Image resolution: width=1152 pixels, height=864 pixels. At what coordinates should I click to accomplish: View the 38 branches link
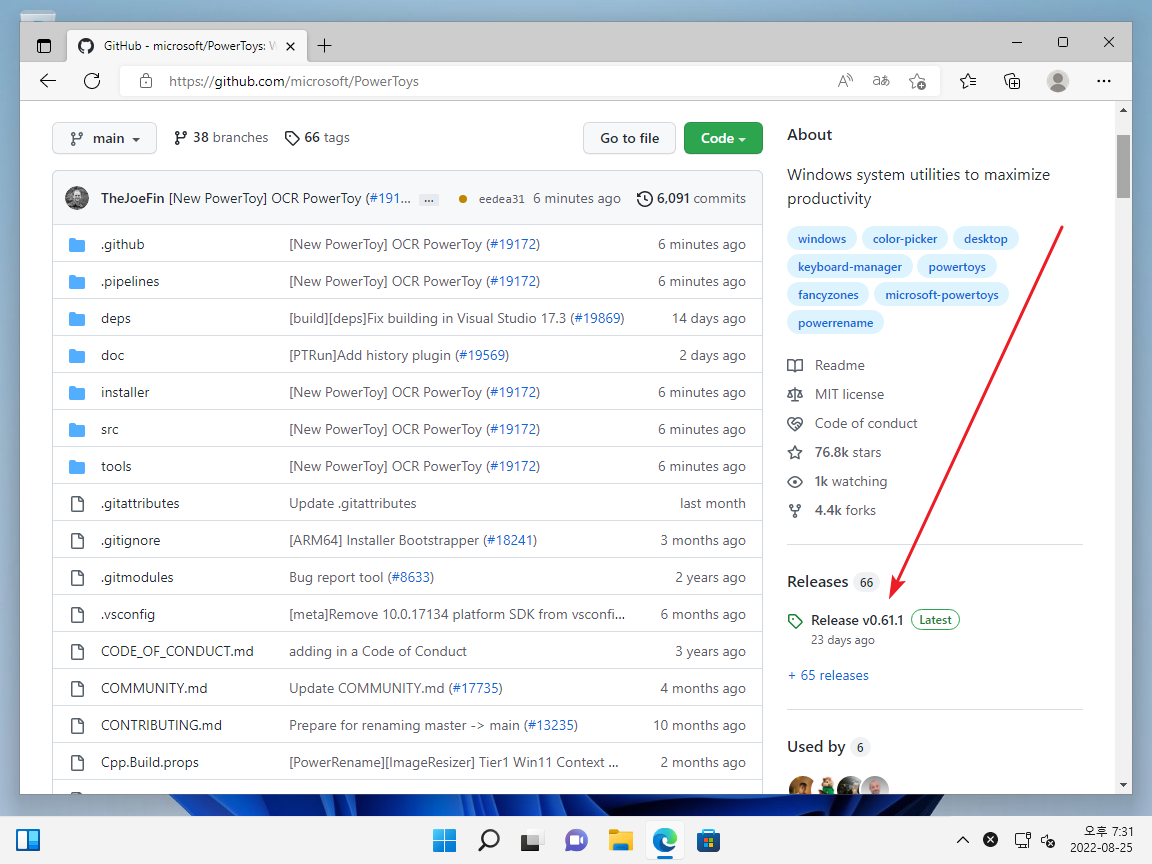221,137
